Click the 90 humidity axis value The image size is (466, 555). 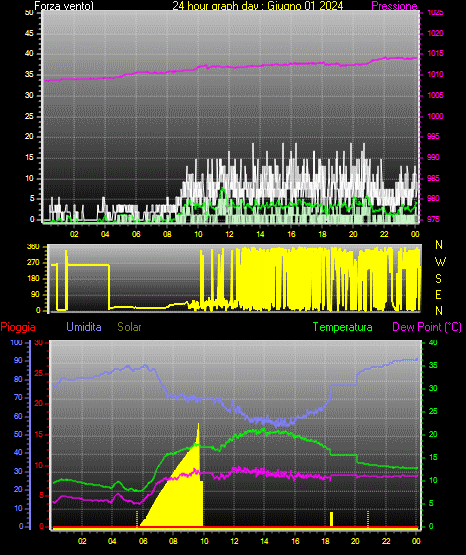[18, 360]
